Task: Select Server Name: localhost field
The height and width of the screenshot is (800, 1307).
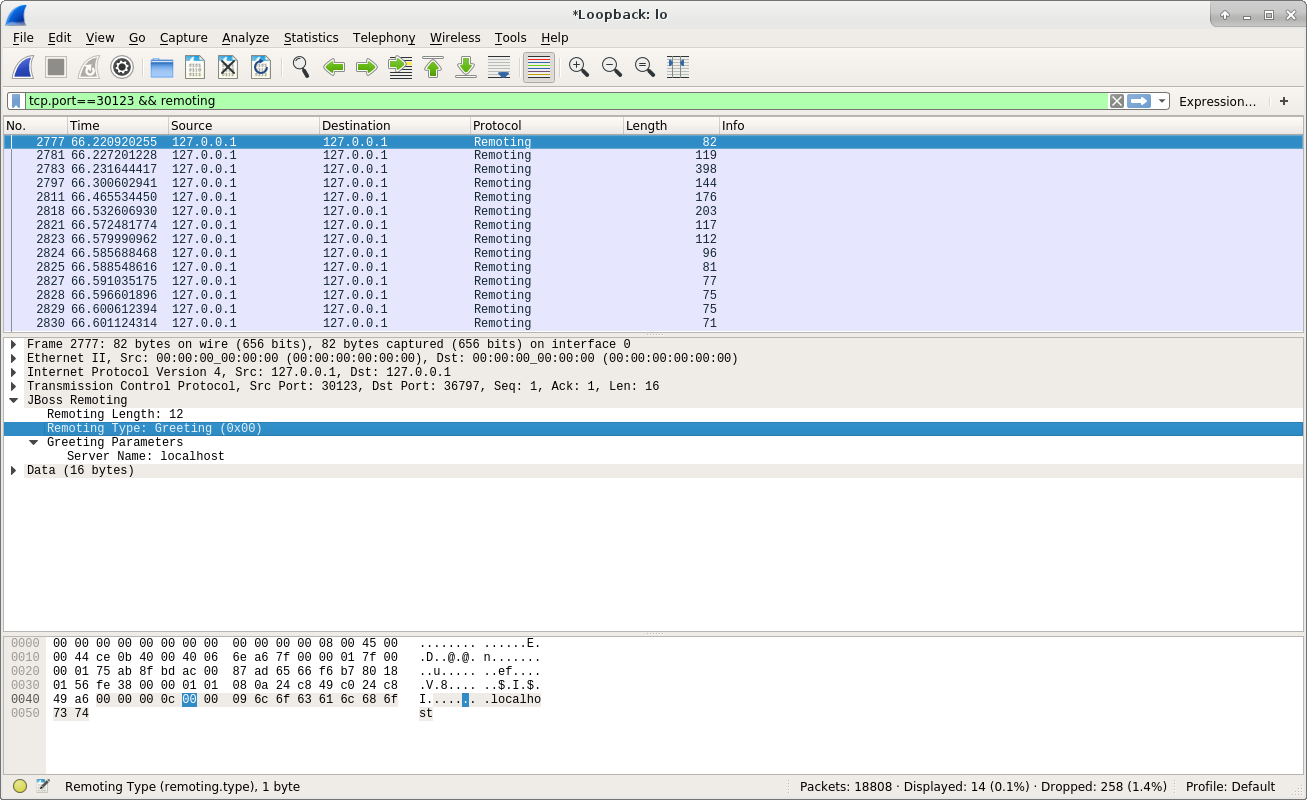Action: [x=146, y=456]
